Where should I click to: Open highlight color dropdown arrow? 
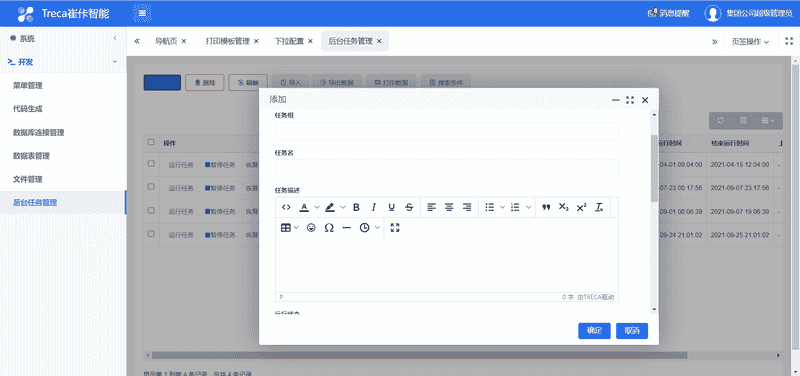[342, 207]
